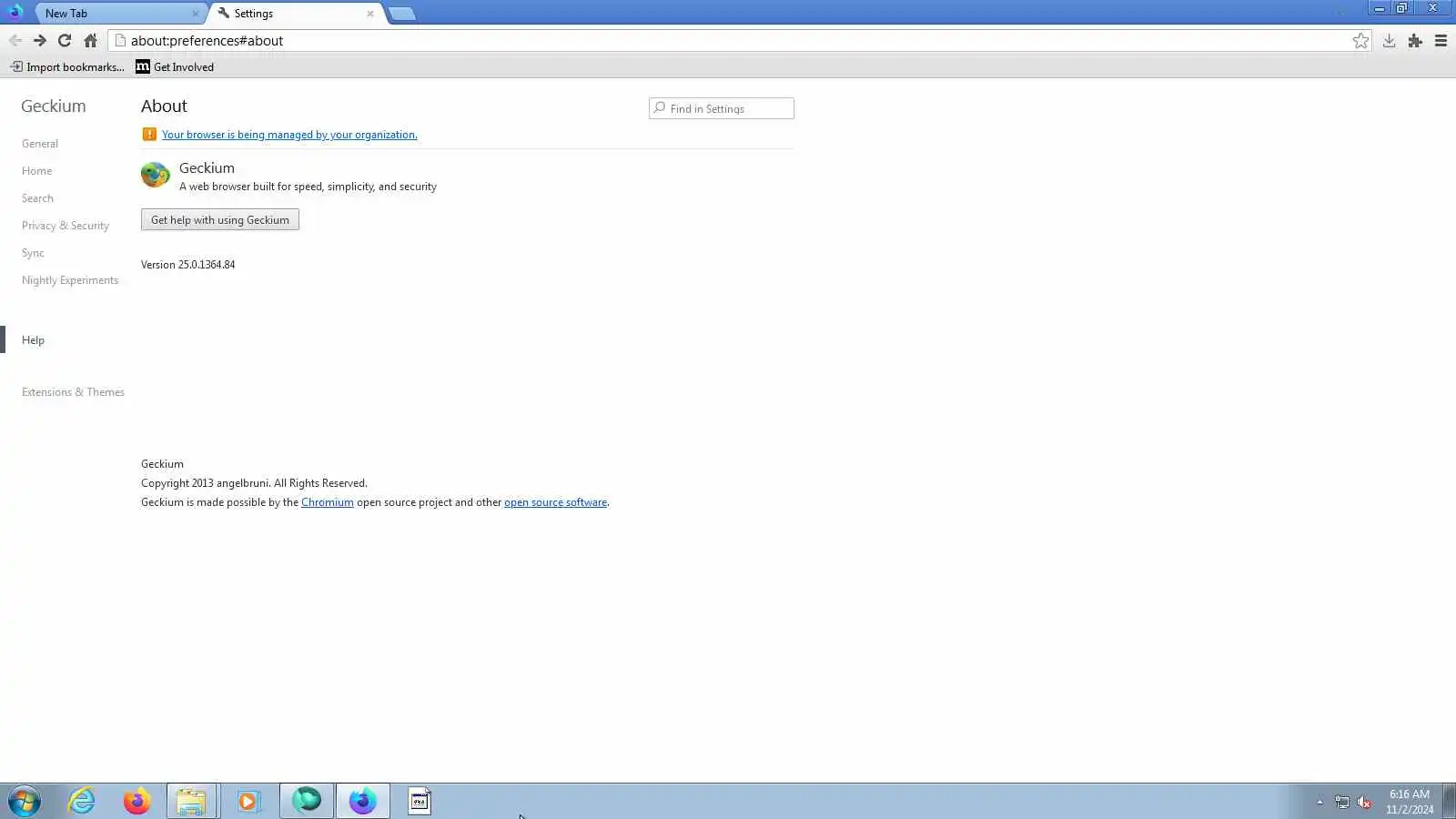The width and height of the screenshot is (1456, 819).
Task: Click the Geckium globe logo
Action: [x=156, y=175]
